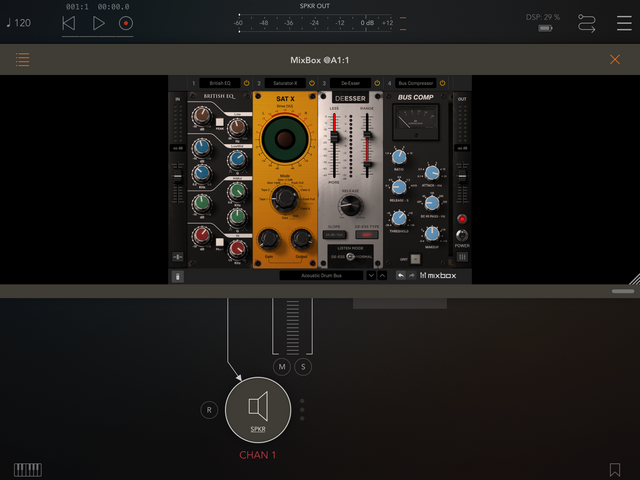Image resolution: width=640 pixels, height=480 pixels.
Task: Toggle power for the Saturator X slot
Action: 312,83
